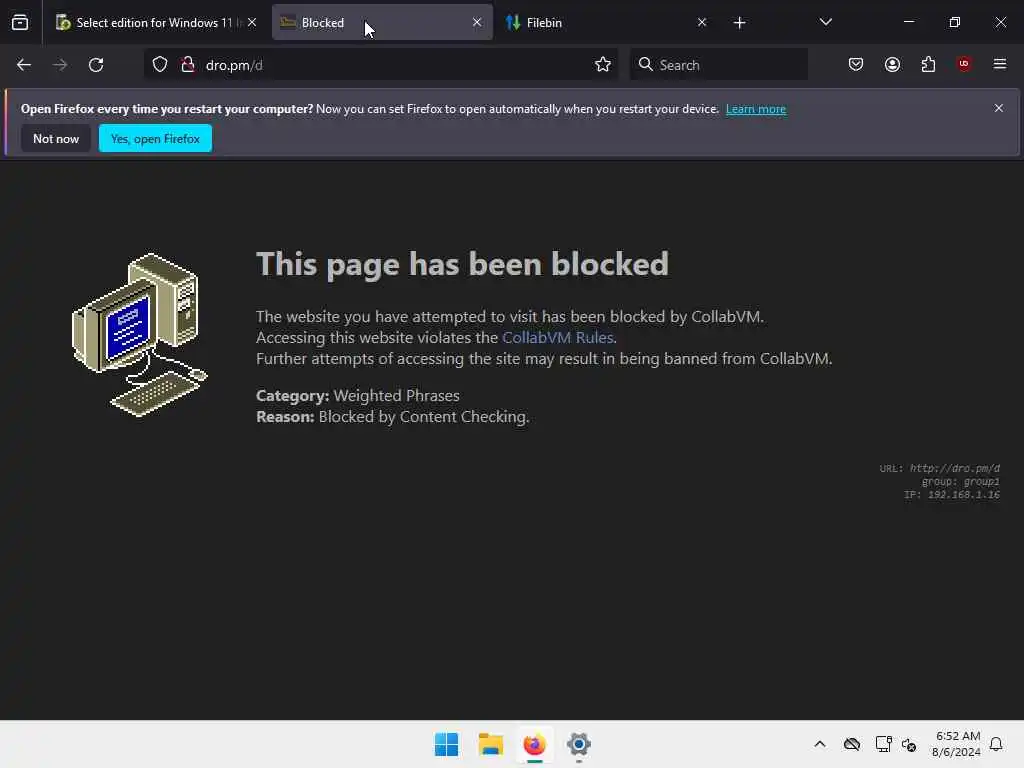
Task: Click the group: group1 text
Action: click(x=961, y=481)
